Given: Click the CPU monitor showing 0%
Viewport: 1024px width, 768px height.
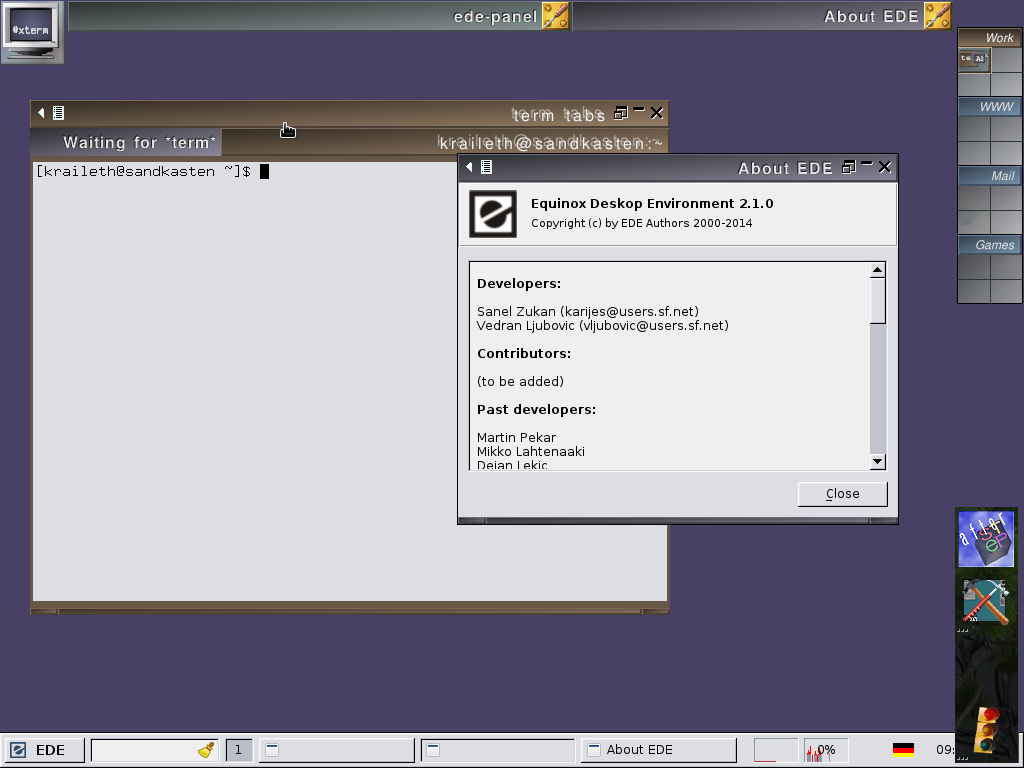Looking at the screenshot, I should (825, 750).
